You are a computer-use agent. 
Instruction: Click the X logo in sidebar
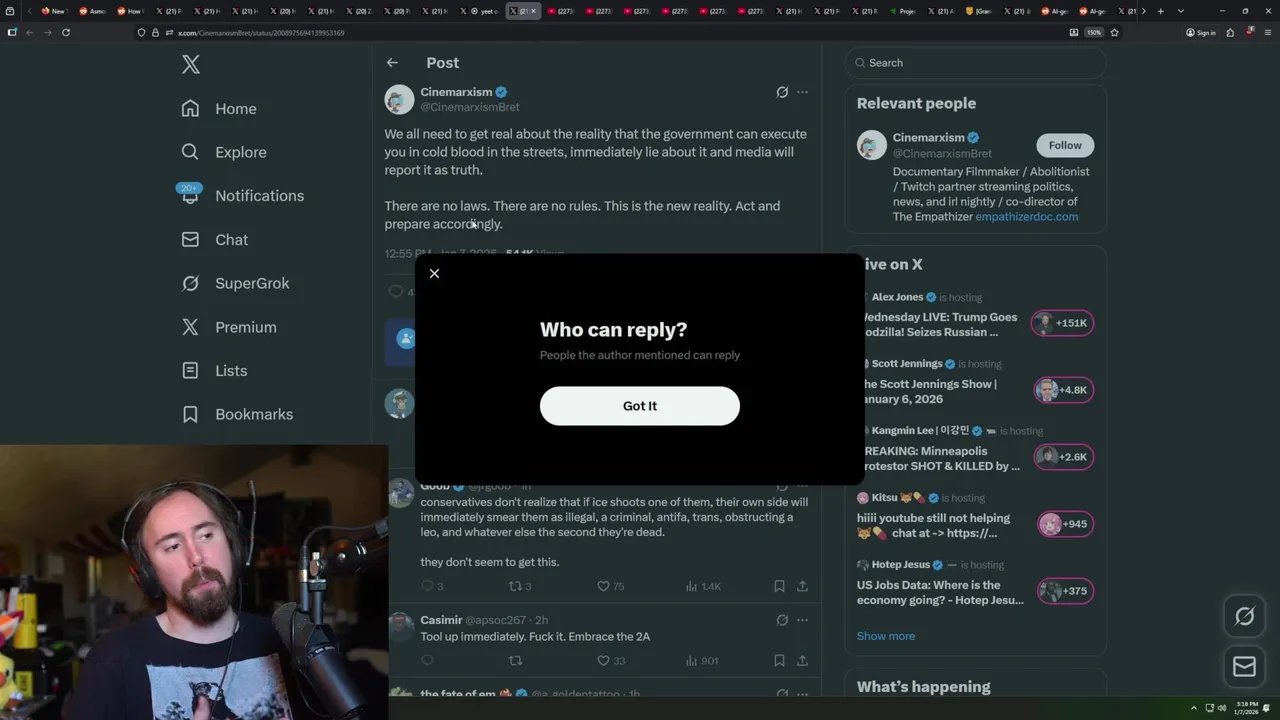click(191, 65)
